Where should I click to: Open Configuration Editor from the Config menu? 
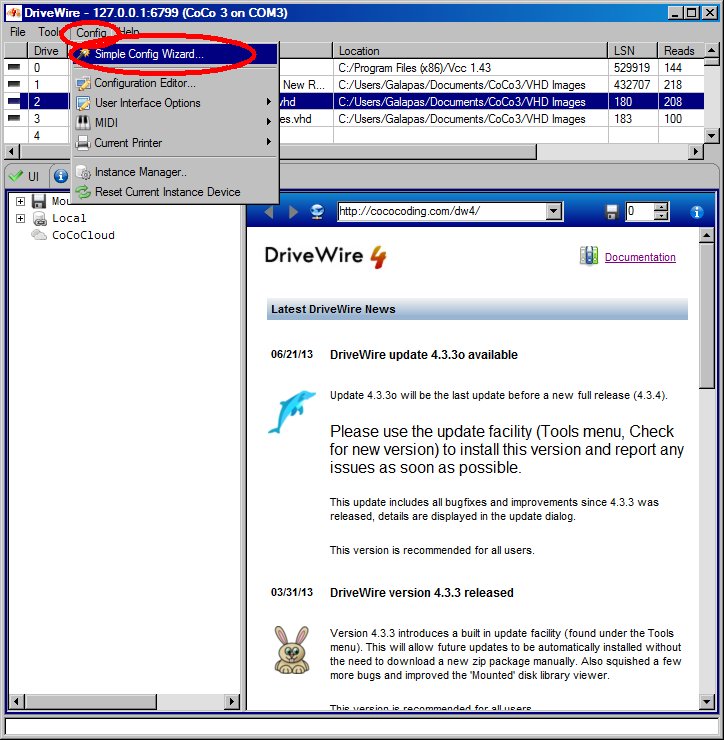pyautogui.click(x=144, y=83)
